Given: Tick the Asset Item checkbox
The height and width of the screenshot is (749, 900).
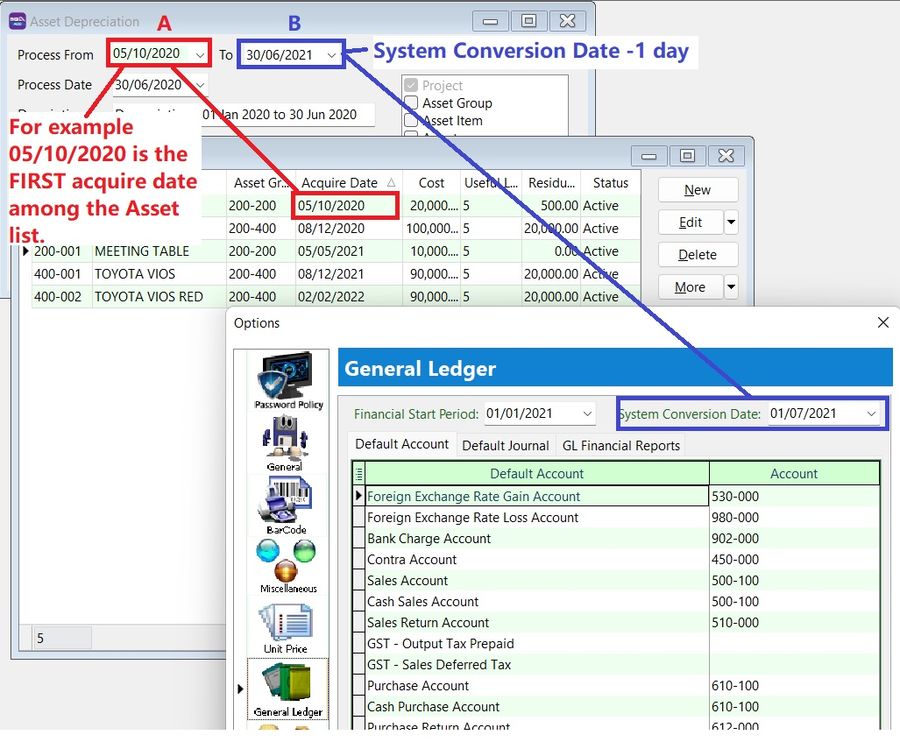Looking at the screenshot, I should click(411, 121).
